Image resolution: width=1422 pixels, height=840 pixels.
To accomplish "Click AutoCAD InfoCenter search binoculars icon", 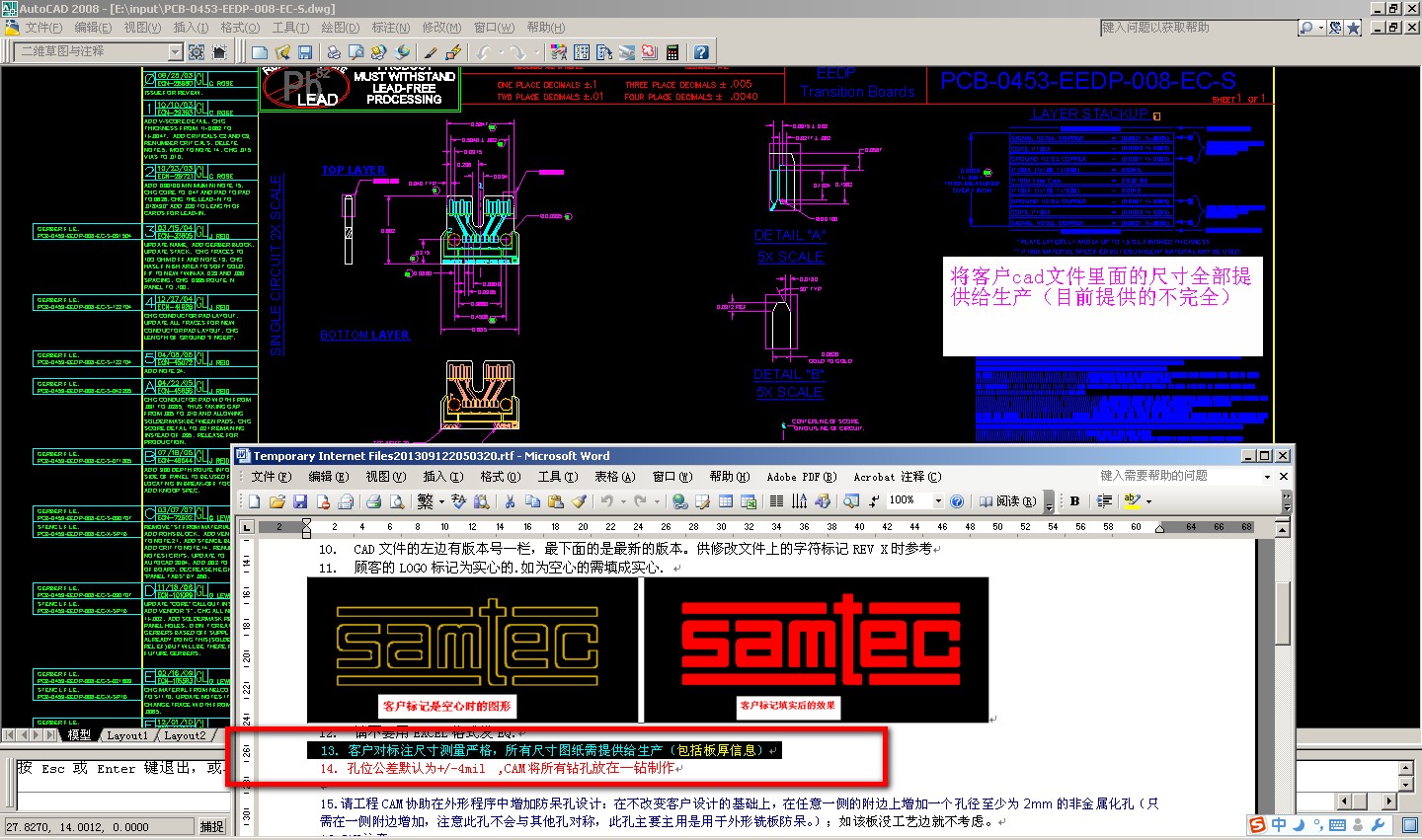I will (1306, 28).
